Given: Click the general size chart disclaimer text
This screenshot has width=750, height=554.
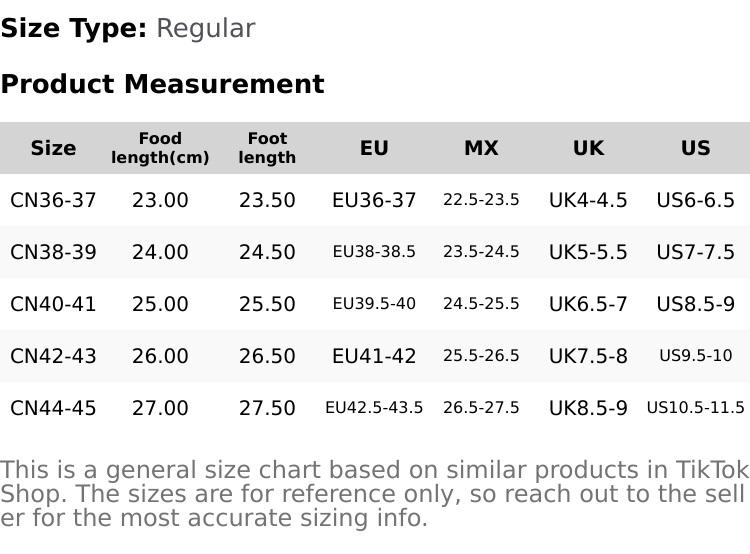Looking at the screenshot, I should (x=374, y=494).
